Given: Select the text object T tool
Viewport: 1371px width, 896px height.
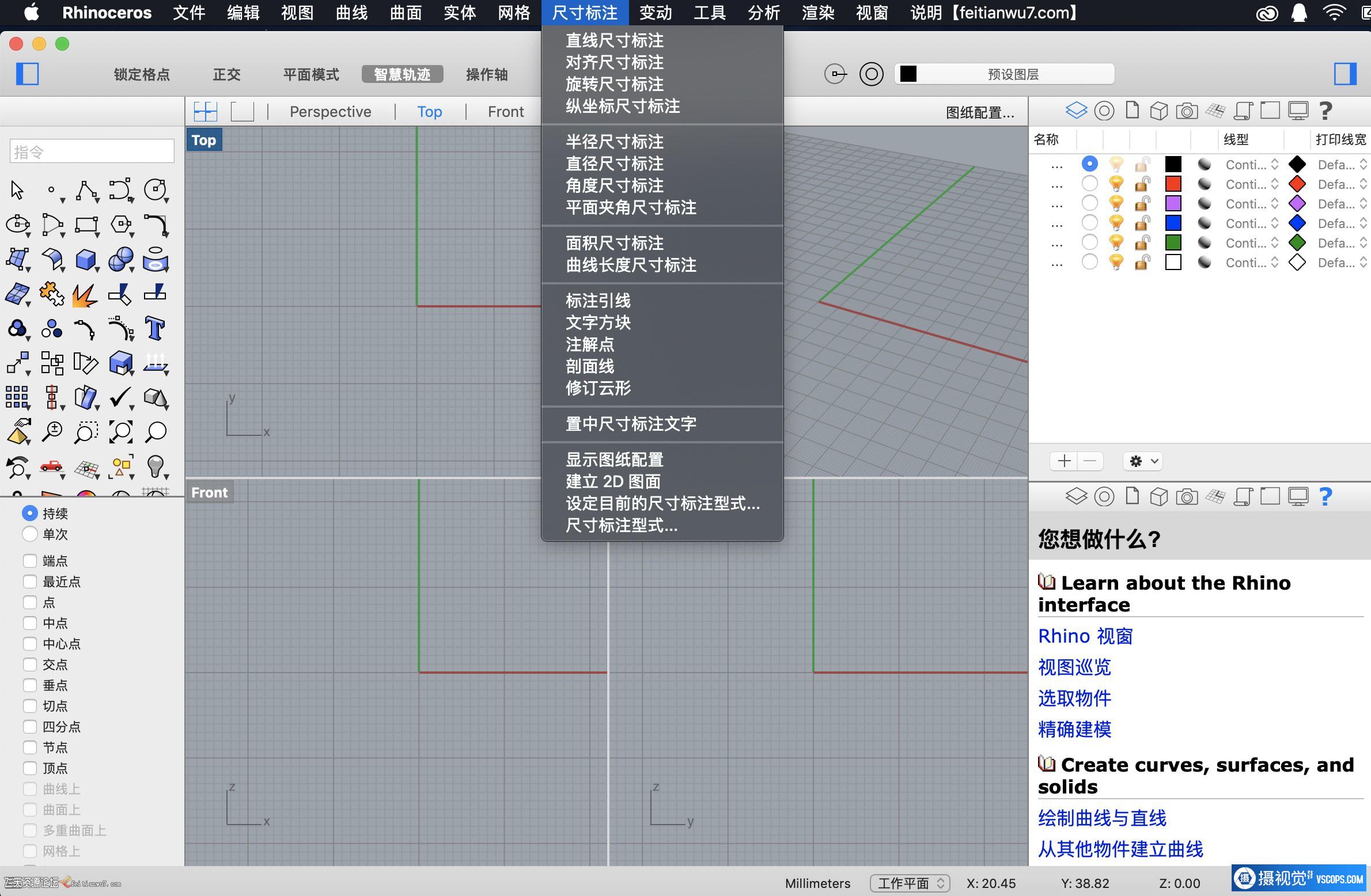Looking at the screenshot, I should (x=154, y=329).
